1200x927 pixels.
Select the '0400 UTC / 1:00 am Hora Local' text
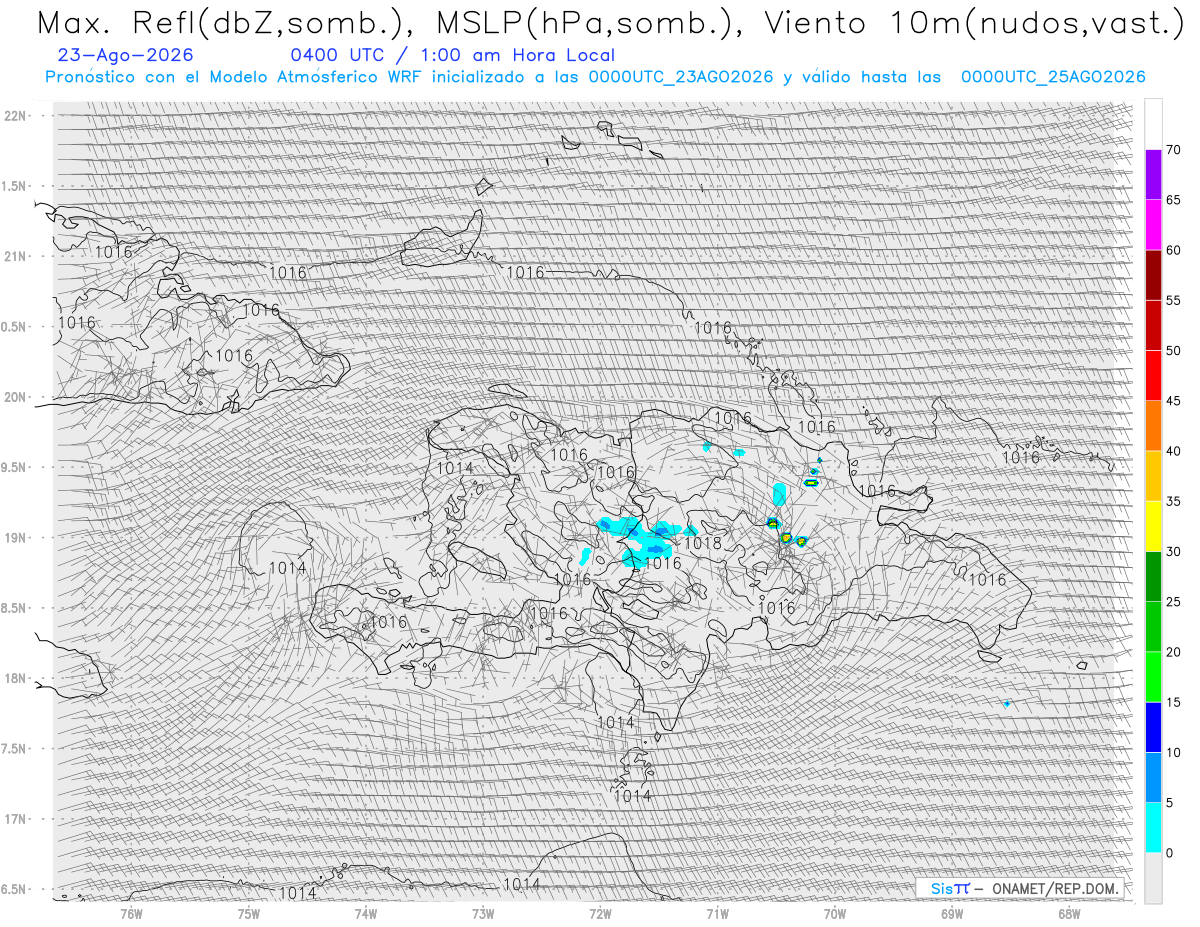point(453,56)
